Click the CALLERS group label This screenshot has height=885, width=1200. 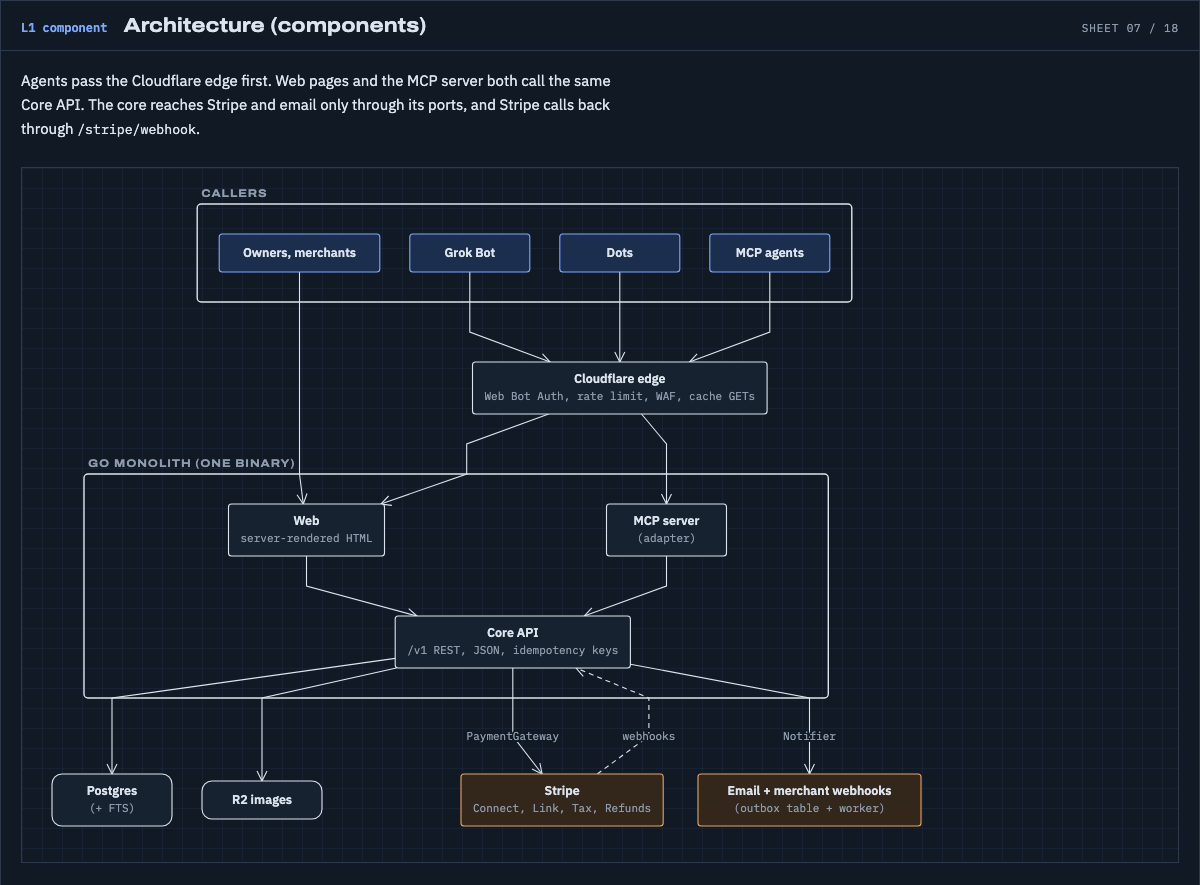coord(234,193)
